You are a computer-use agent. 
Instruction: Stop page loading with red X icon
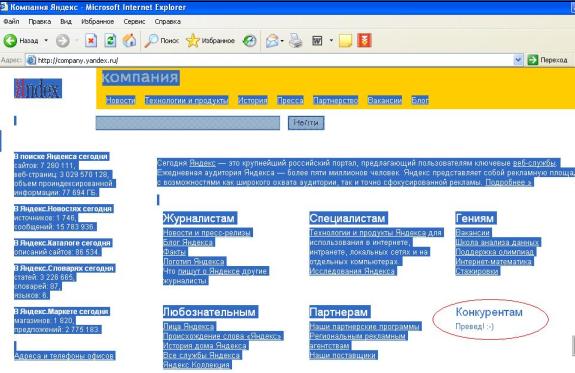91,40
